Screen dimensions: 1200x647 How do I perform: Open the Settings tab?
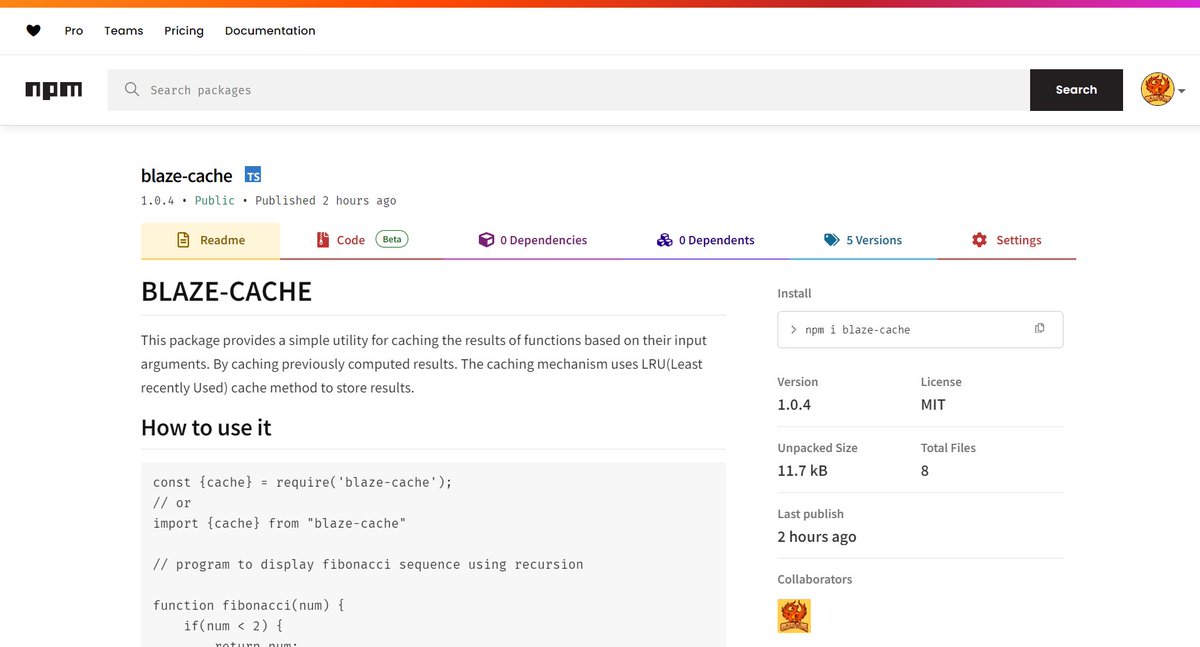click(x=1006, y=240)
